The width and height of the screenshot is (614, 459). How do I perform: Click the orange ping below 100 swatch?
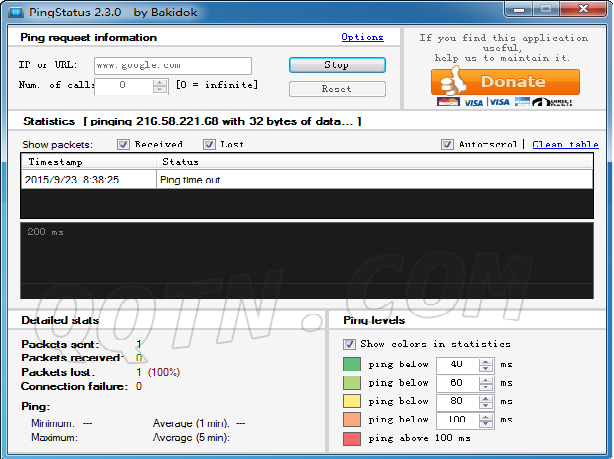coord(351,420)
